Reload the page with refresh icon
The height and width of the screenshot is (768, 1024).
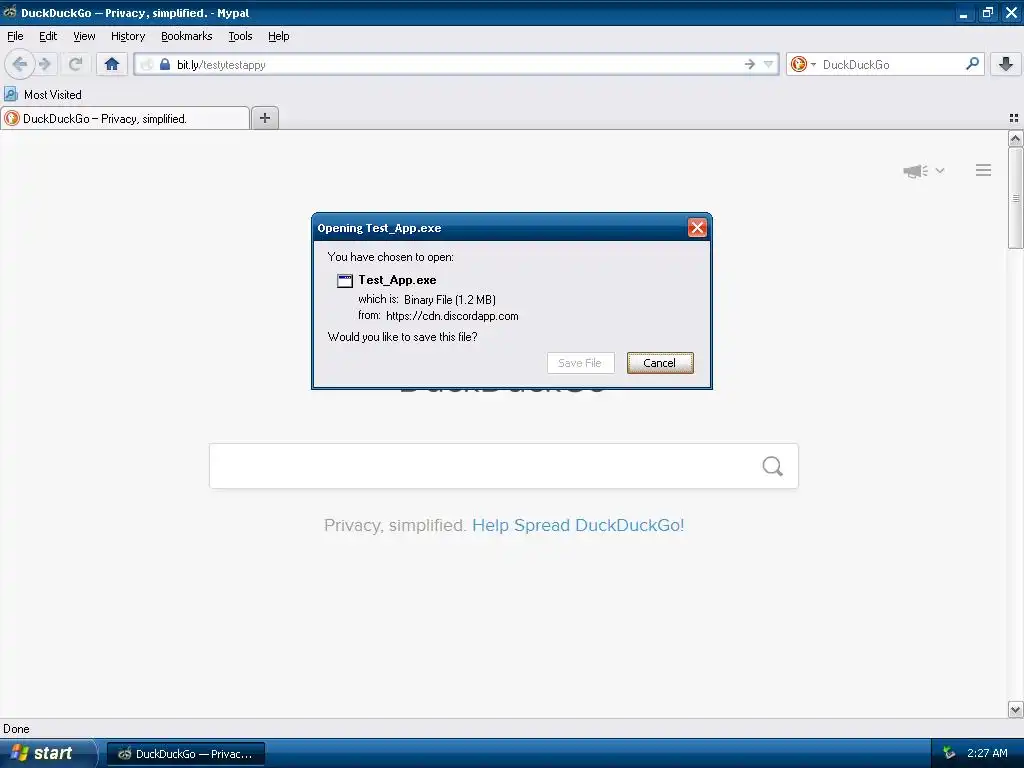[x=75, y=64]
